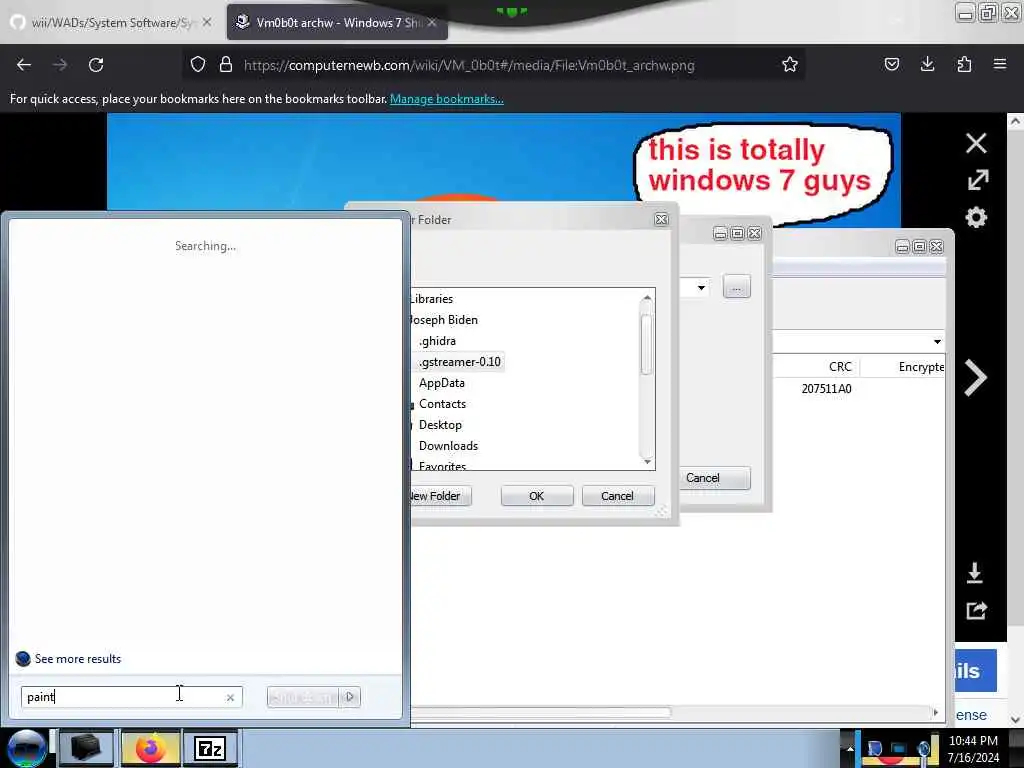Clear the search box with the x
Viewport: 1024px width, 768px height.
(231, 697)
